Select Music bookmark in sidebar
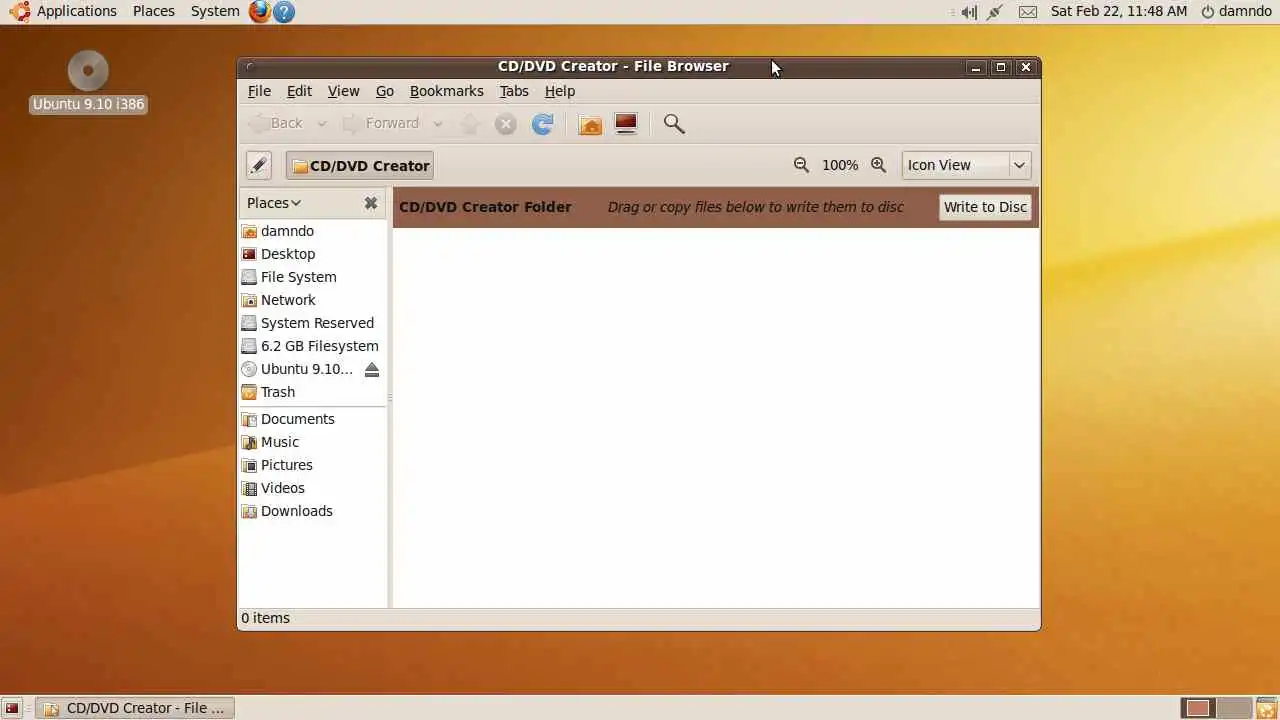Image resolution: width=1280 pixels, height=720 pixels. point(312,442)
